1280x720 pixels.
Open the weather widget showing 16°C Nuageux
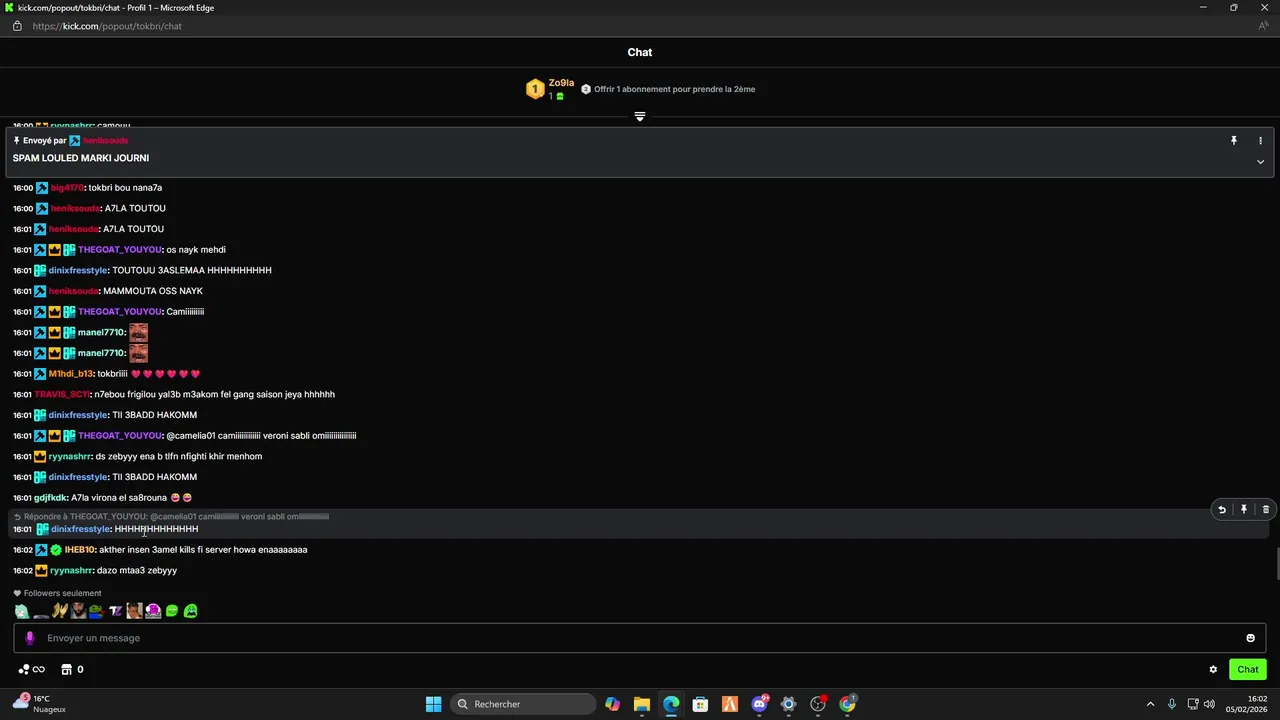coord(40,704)
